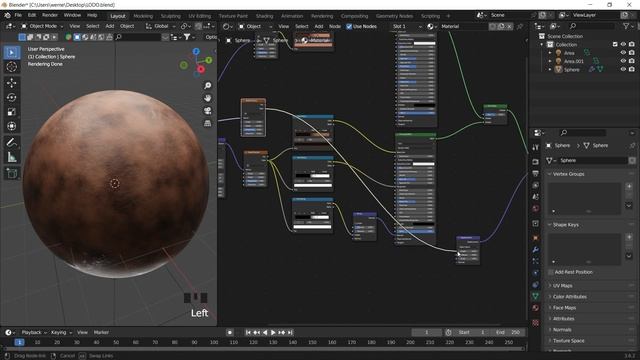Disable Area.001 in renders camera icon
This screenshot has width=640, height=360.
coord(632,61)
